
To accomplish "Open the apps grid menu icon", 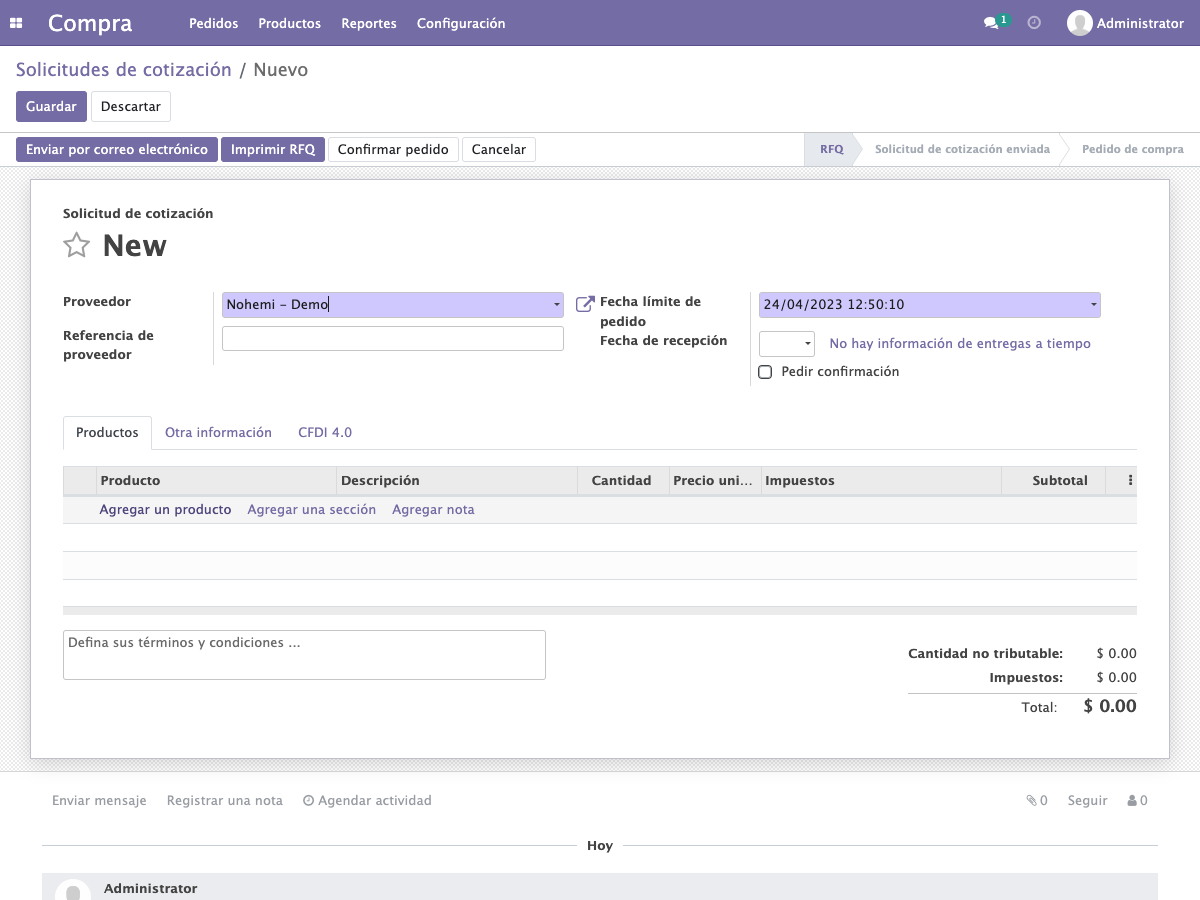I will tap(16, 23).
